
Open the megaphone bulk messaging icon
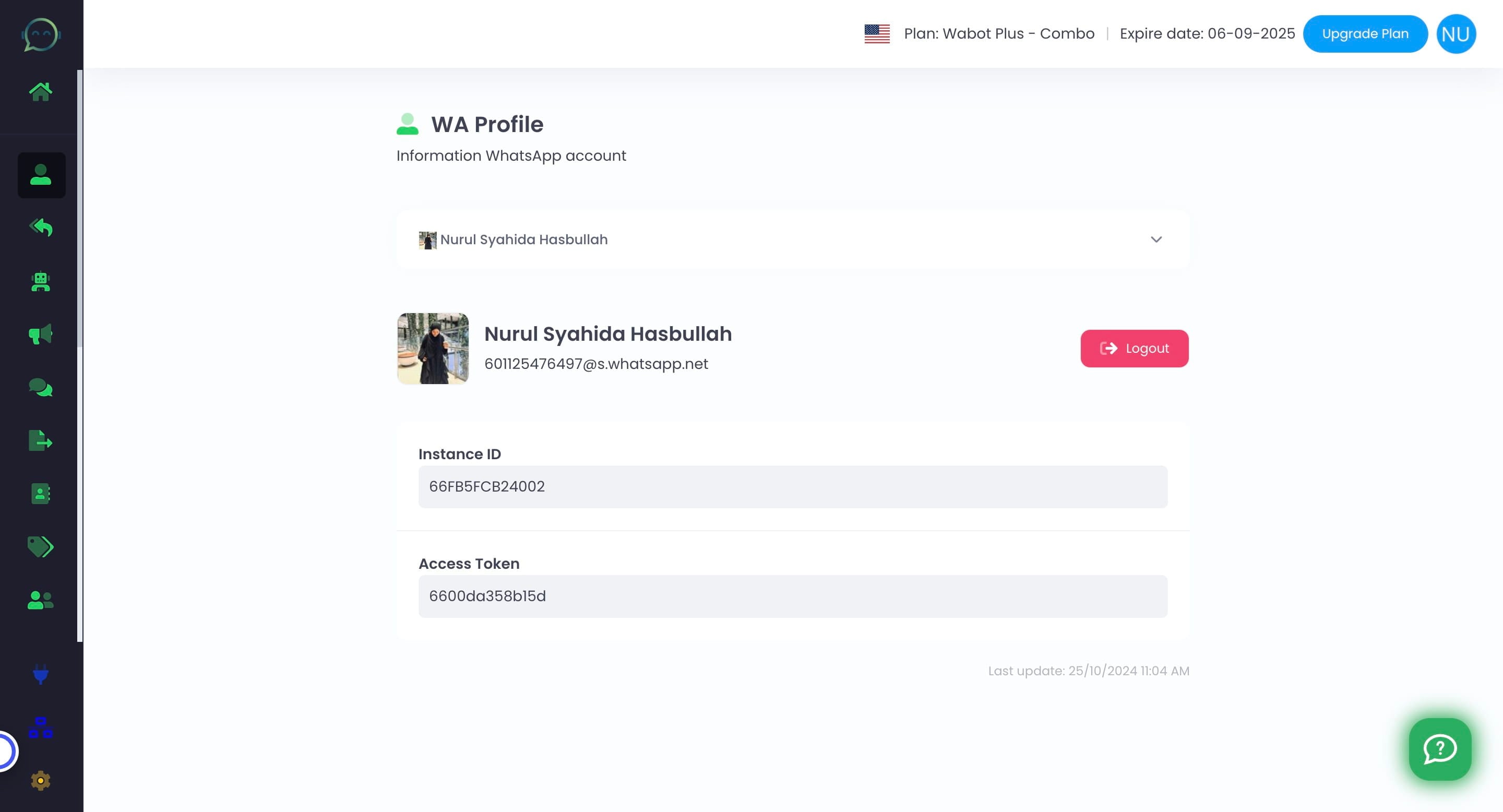(40, 335)
